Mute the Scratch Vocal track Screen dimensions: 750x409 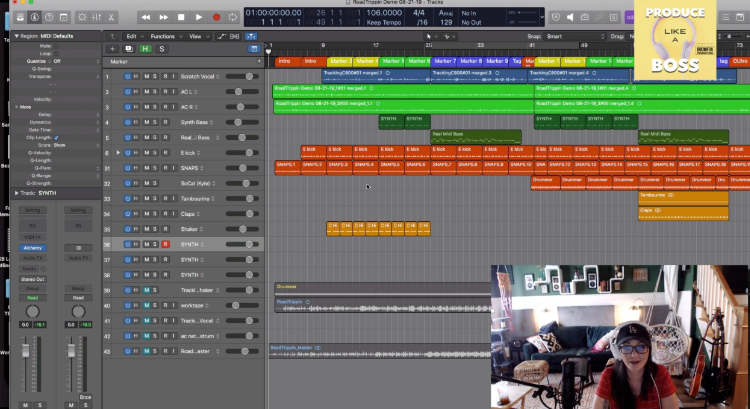145,76
